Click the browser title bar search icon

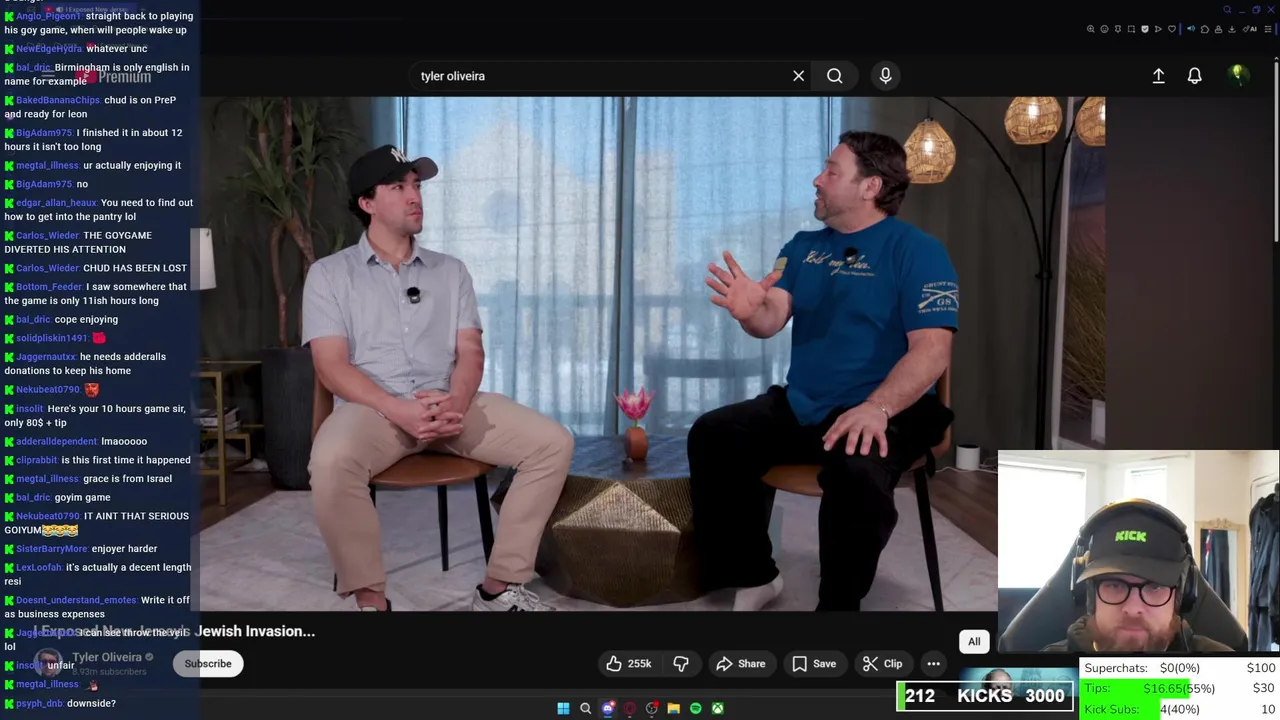(x=1227, y=10)
